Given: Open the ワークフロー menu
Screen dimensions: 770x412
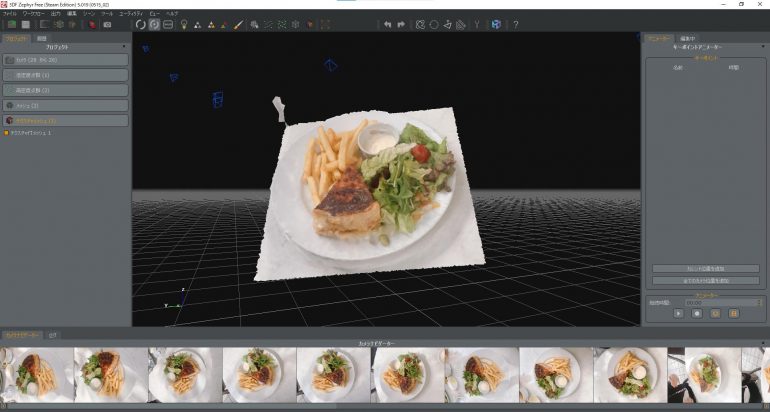Looking at the screenshot, I should coord(34,14).
